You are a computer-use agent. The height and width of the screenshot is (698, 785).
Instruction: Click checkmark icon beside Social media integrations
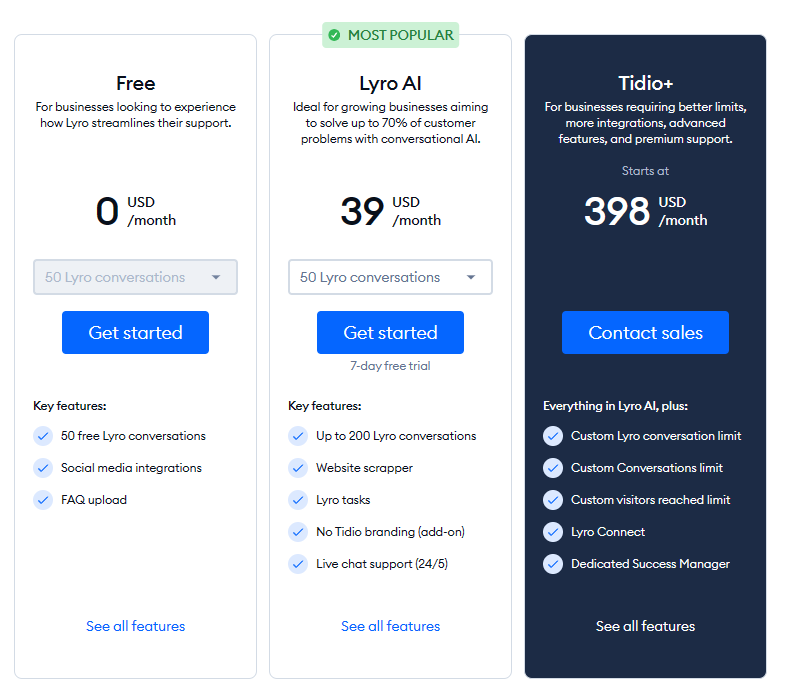[x=43, y=468]
